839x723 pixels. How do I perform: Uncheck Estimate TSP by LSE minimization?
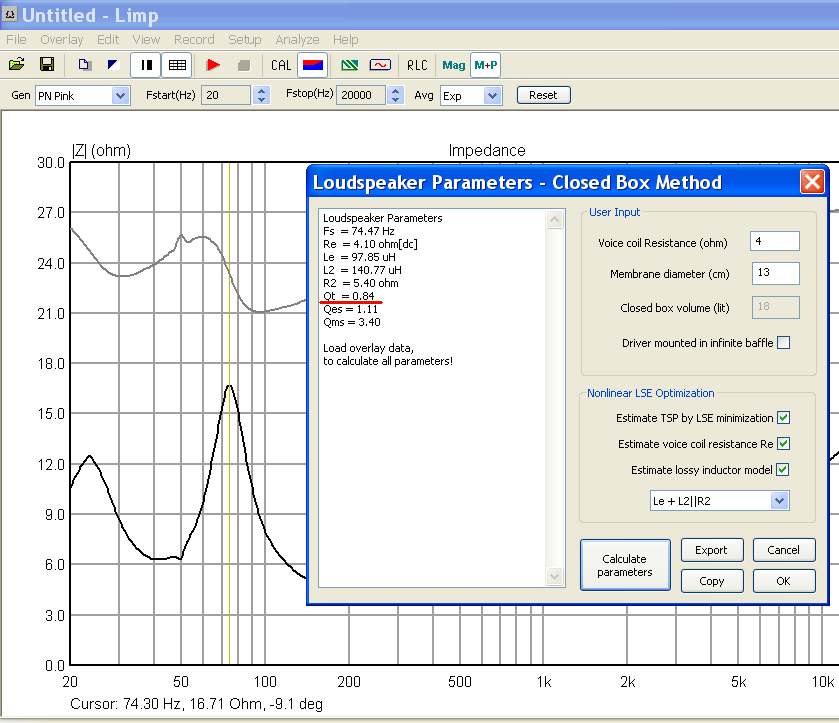(783, 418)
